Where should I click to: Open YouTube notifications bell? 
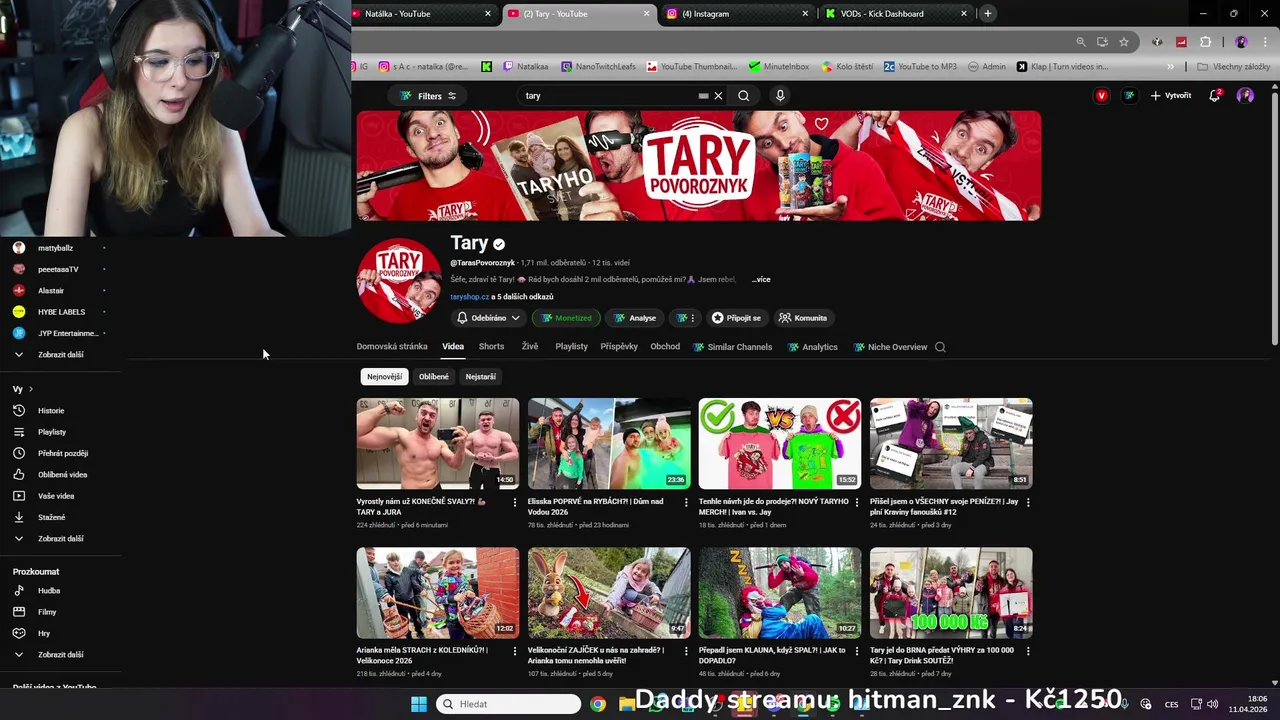tap(1215, 96)
